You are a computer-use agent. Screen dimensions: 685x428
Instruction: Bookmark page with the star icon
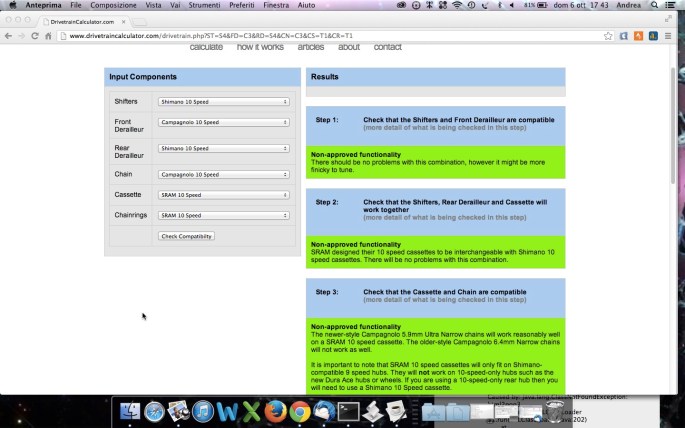pyautogui.click(x=608, y=36)
